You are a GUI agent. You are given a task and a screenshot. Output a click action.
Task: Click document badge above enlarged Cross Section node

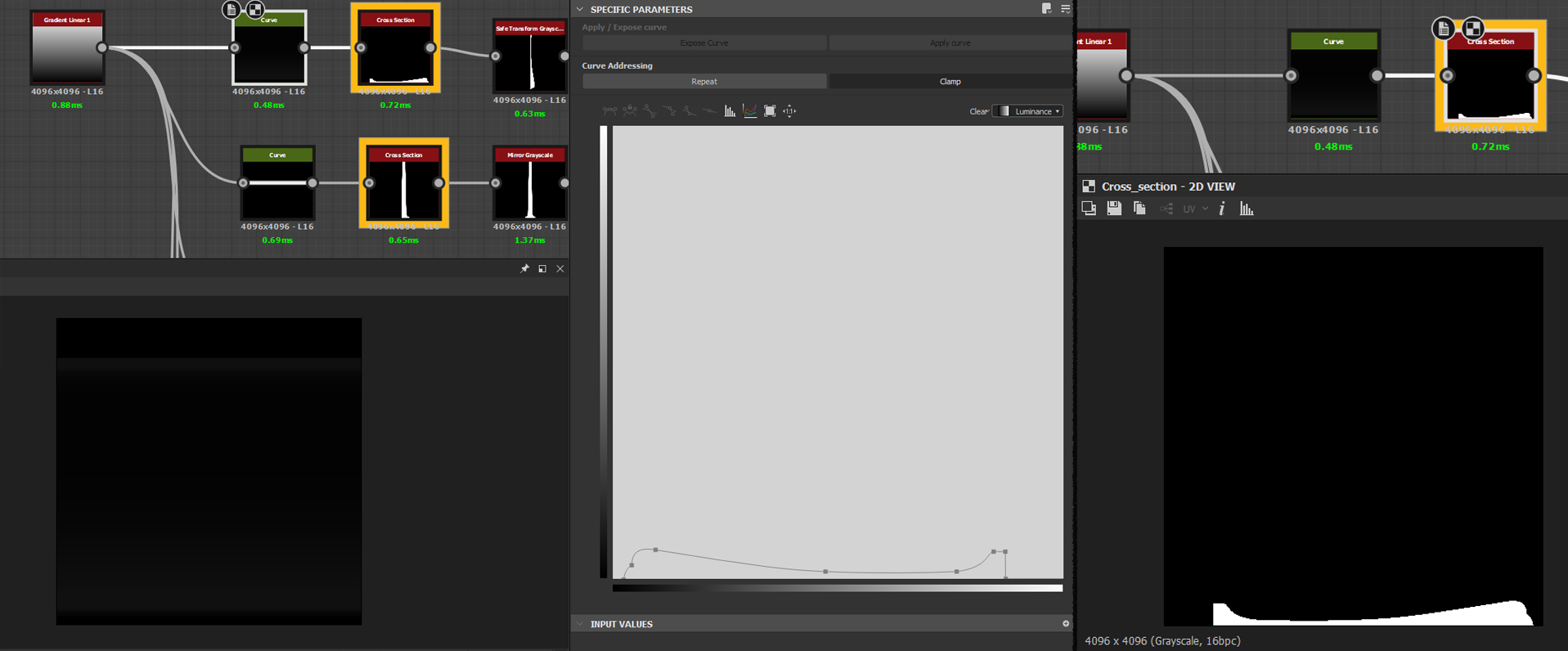coord(1444,29)
